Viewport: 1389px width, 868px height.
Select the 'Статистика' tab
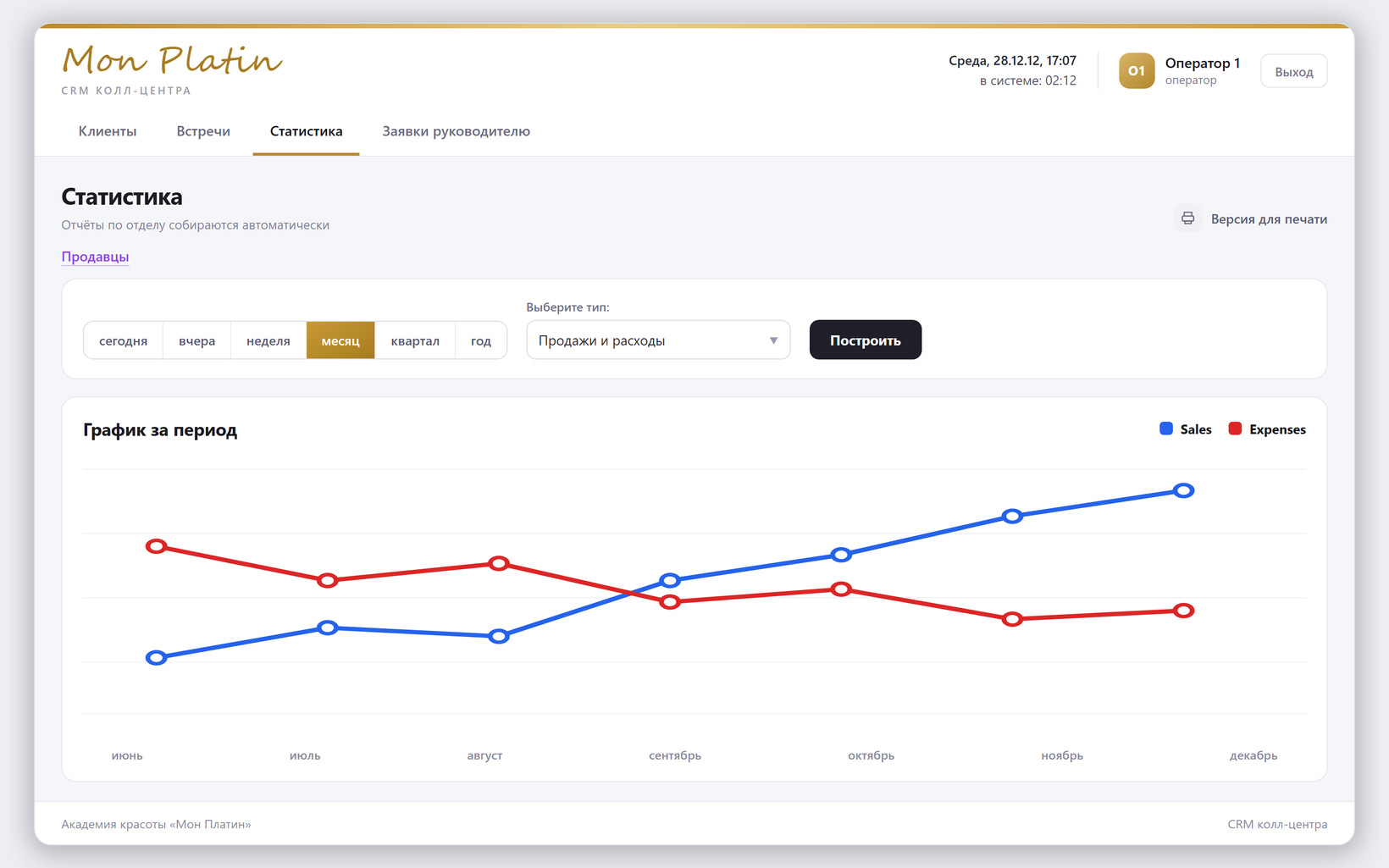(x=306, y=131)
